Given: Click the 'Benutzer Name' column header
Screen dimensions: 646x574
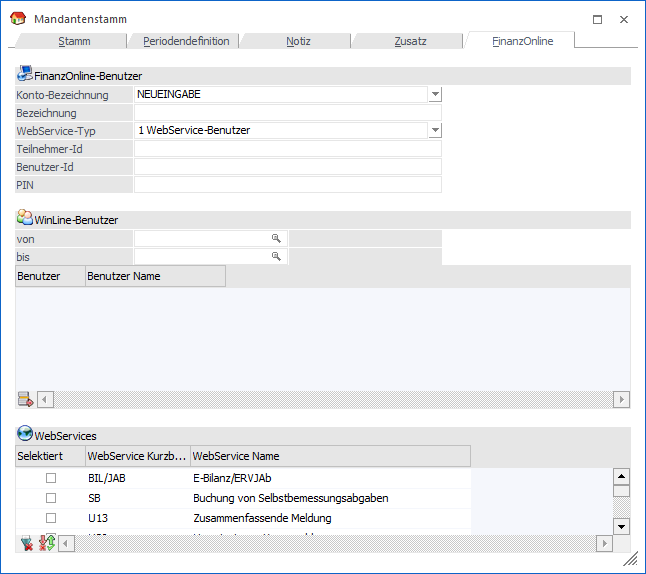Looking at the screenshot, I should click(x=155, y=276).
